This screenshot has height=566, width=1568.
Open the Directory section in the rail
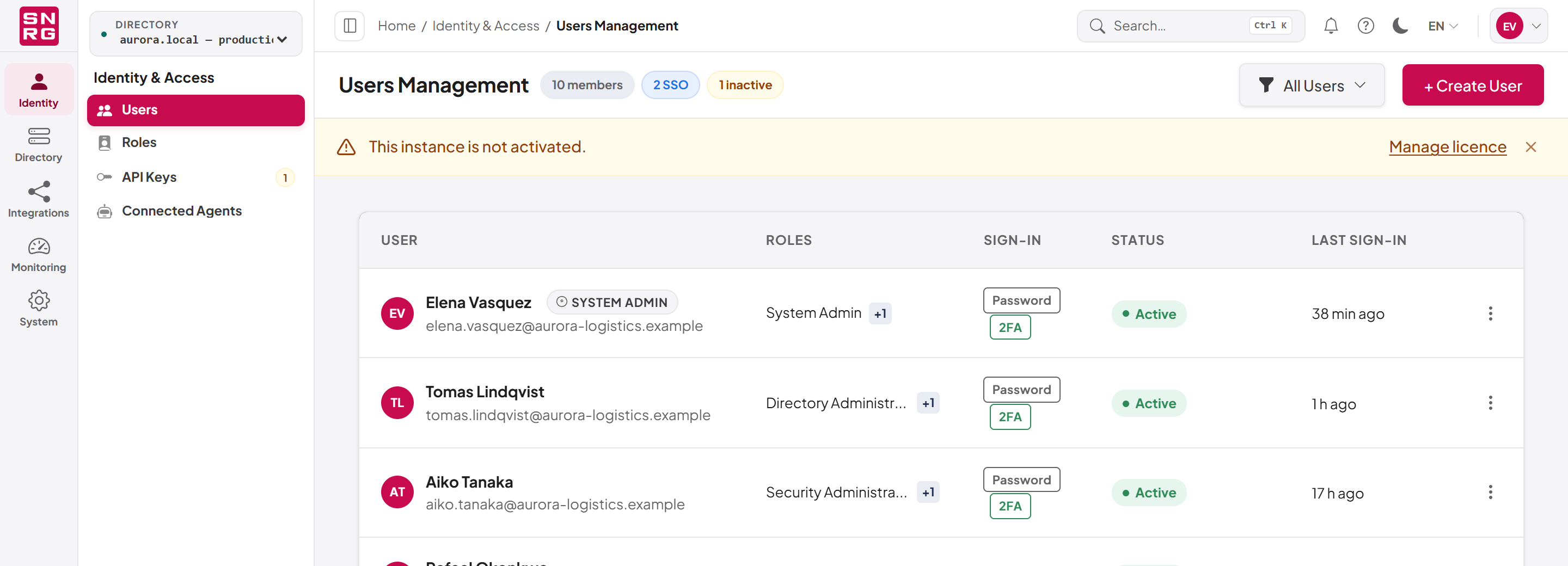[38, 144]
